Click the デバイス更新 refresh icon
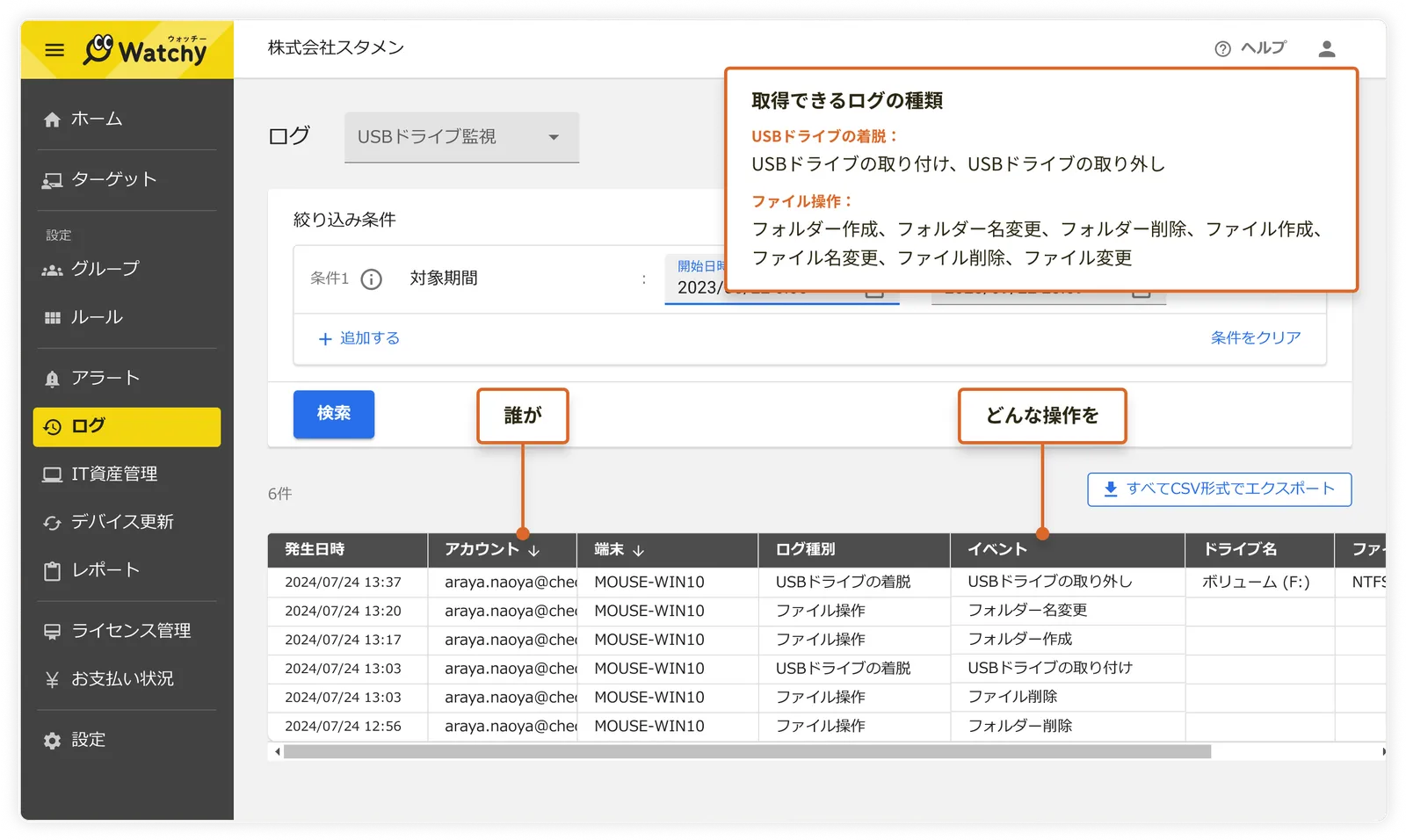 click(53, 523)
